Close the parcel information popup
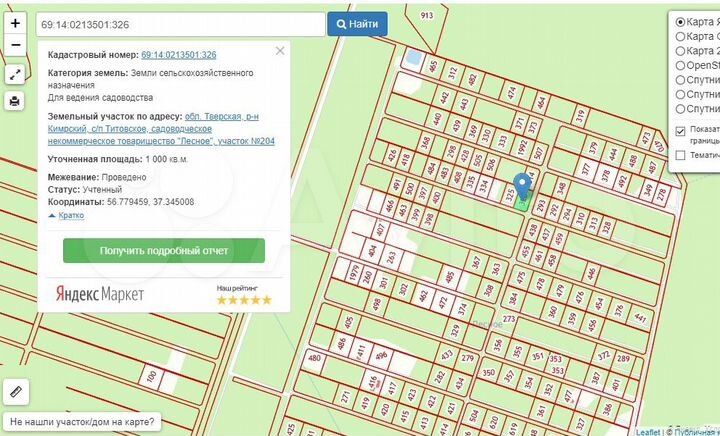Viewport: 720px width, 436px height. [x=280, y=51]
